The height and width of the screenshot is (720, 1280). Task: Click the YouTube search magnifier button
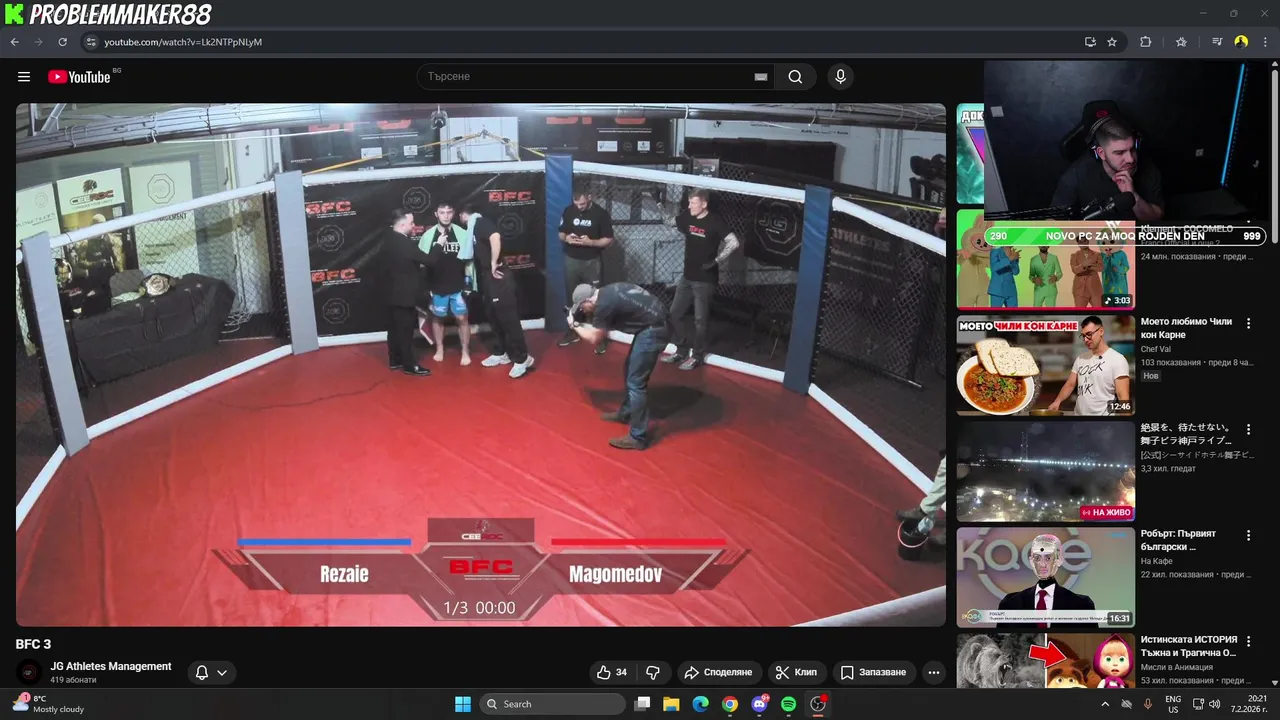pyautogui.click(x=795, y=77)
